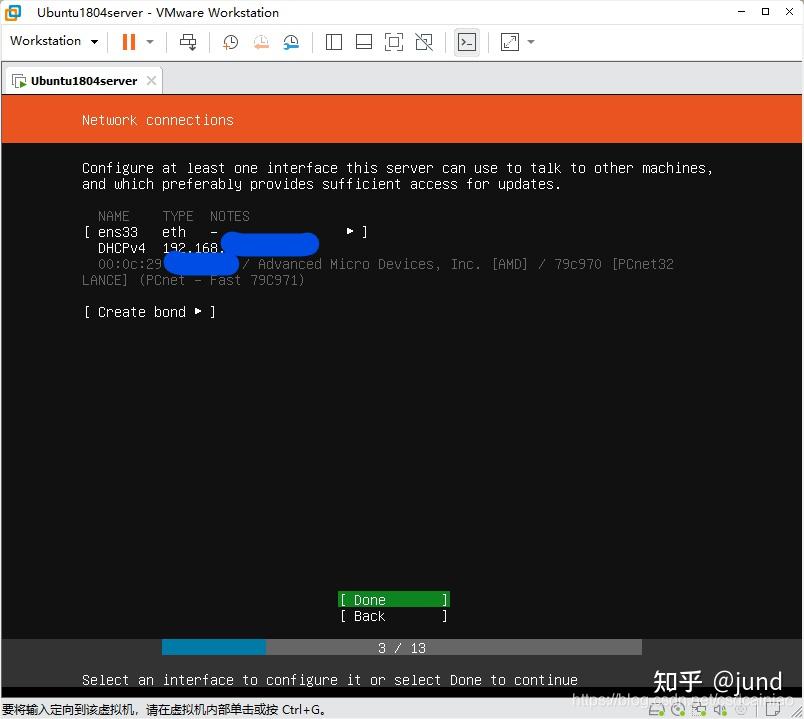This screenshot has width=804, height=719.
Task: Open the suspend button's dropdown arrow
Action: click(x=148, y=41)
